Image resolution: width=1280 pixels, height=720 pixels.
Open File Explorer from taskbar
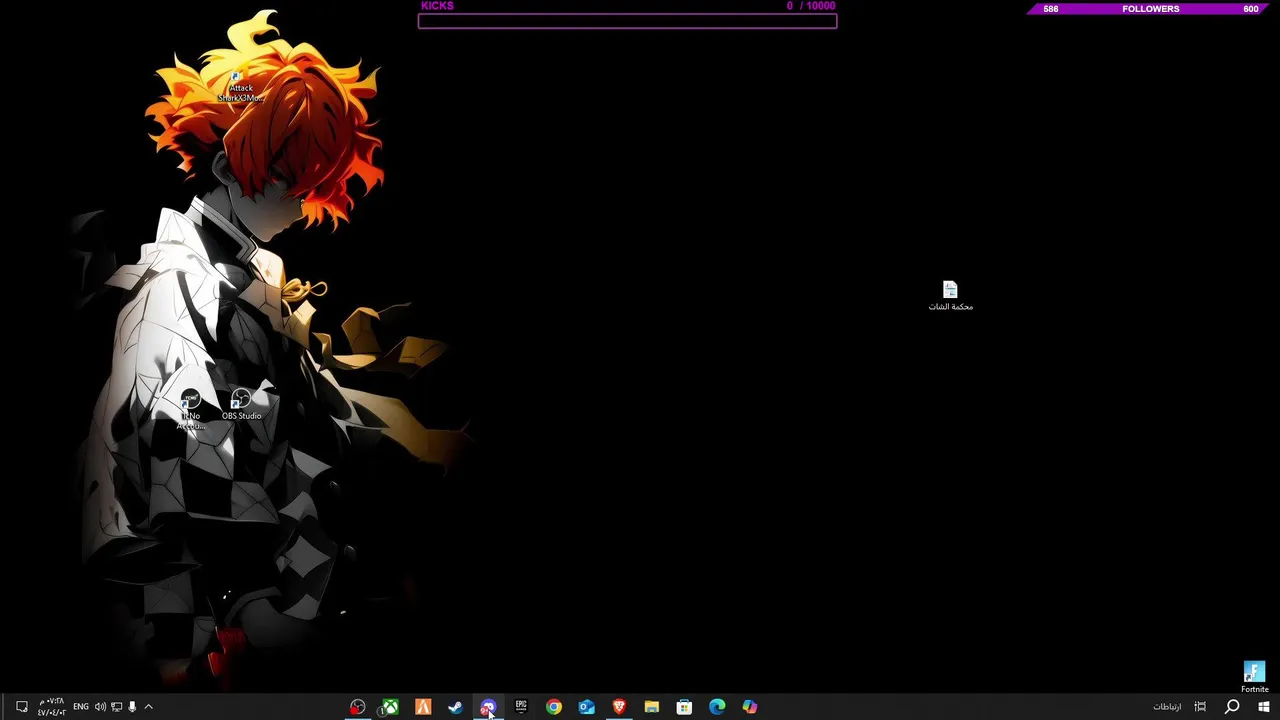coord(652,707)
